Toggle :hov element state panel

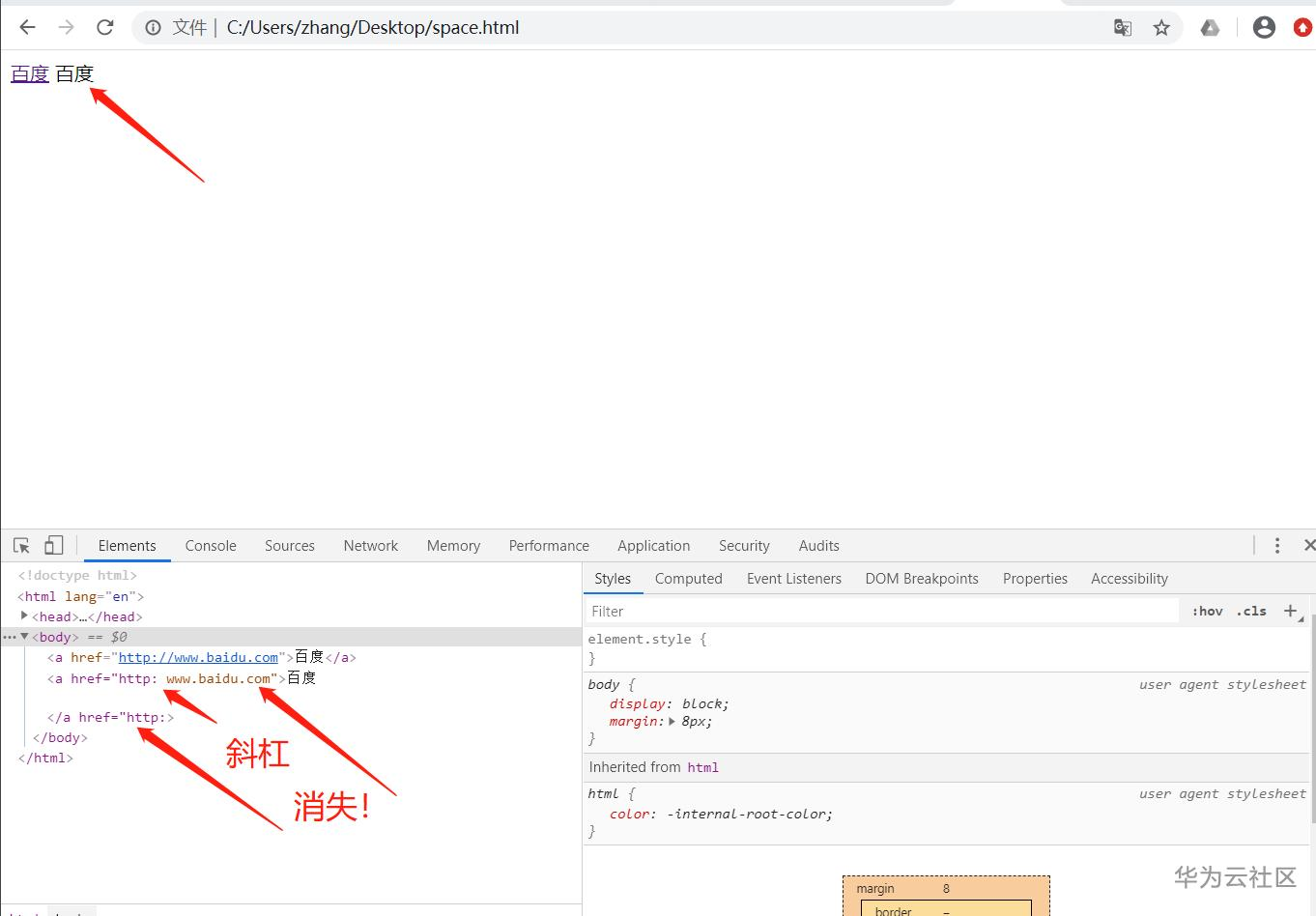click(x=1207, y=611)
